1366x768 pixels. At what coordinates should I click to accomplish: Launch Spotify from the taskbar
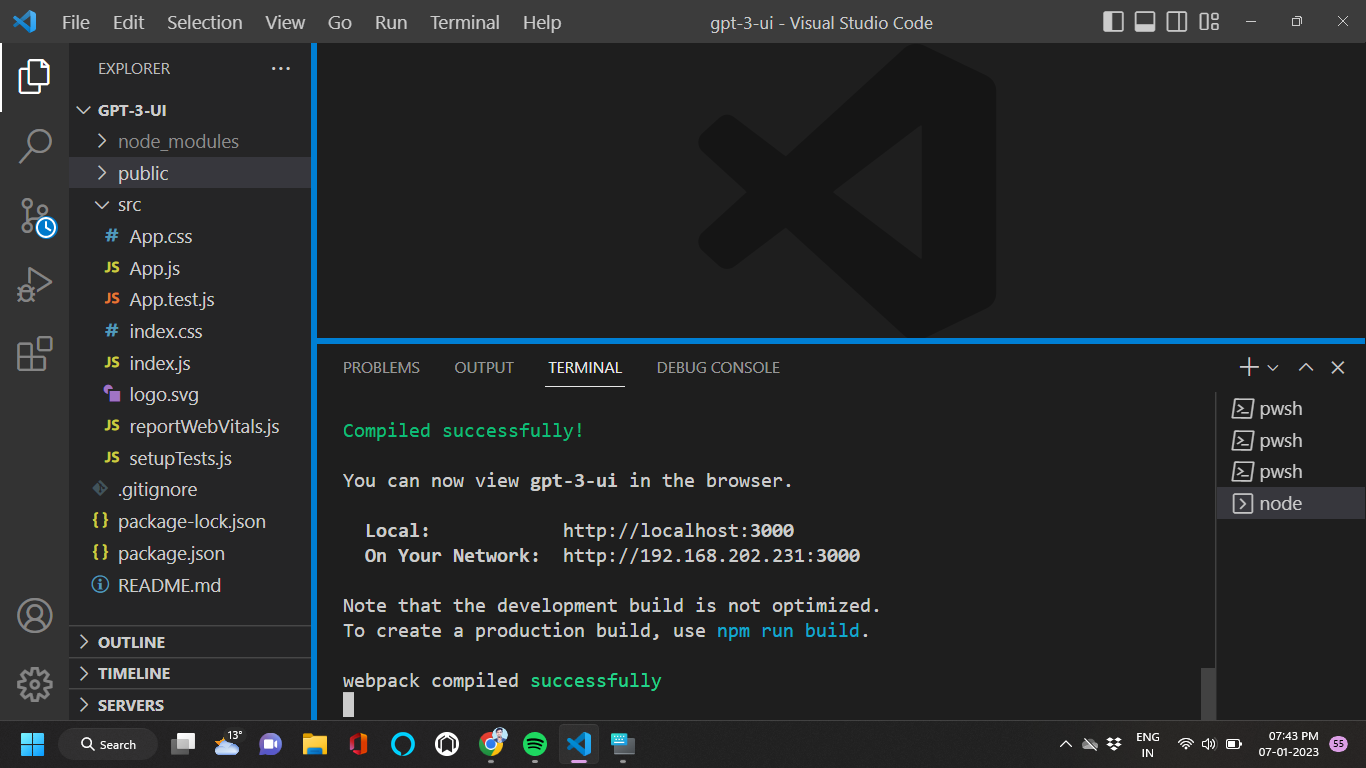pyautogui.click(x=535, y=744)
